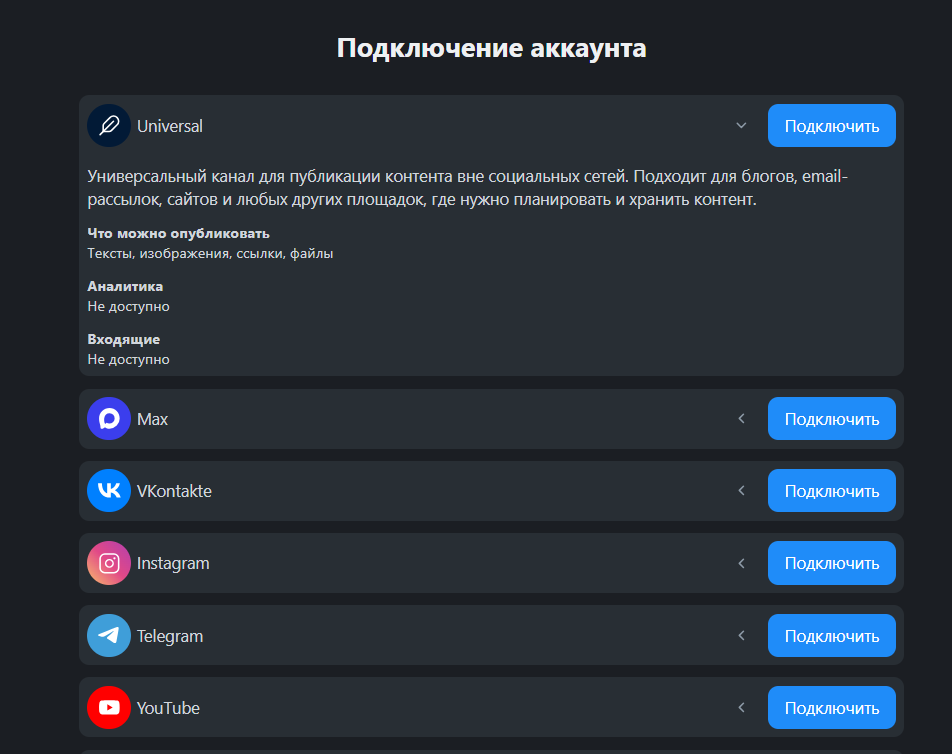Click the Instagram camera logo icon
The width and height of the screenshot is (952, 754).
click(109, 563)
